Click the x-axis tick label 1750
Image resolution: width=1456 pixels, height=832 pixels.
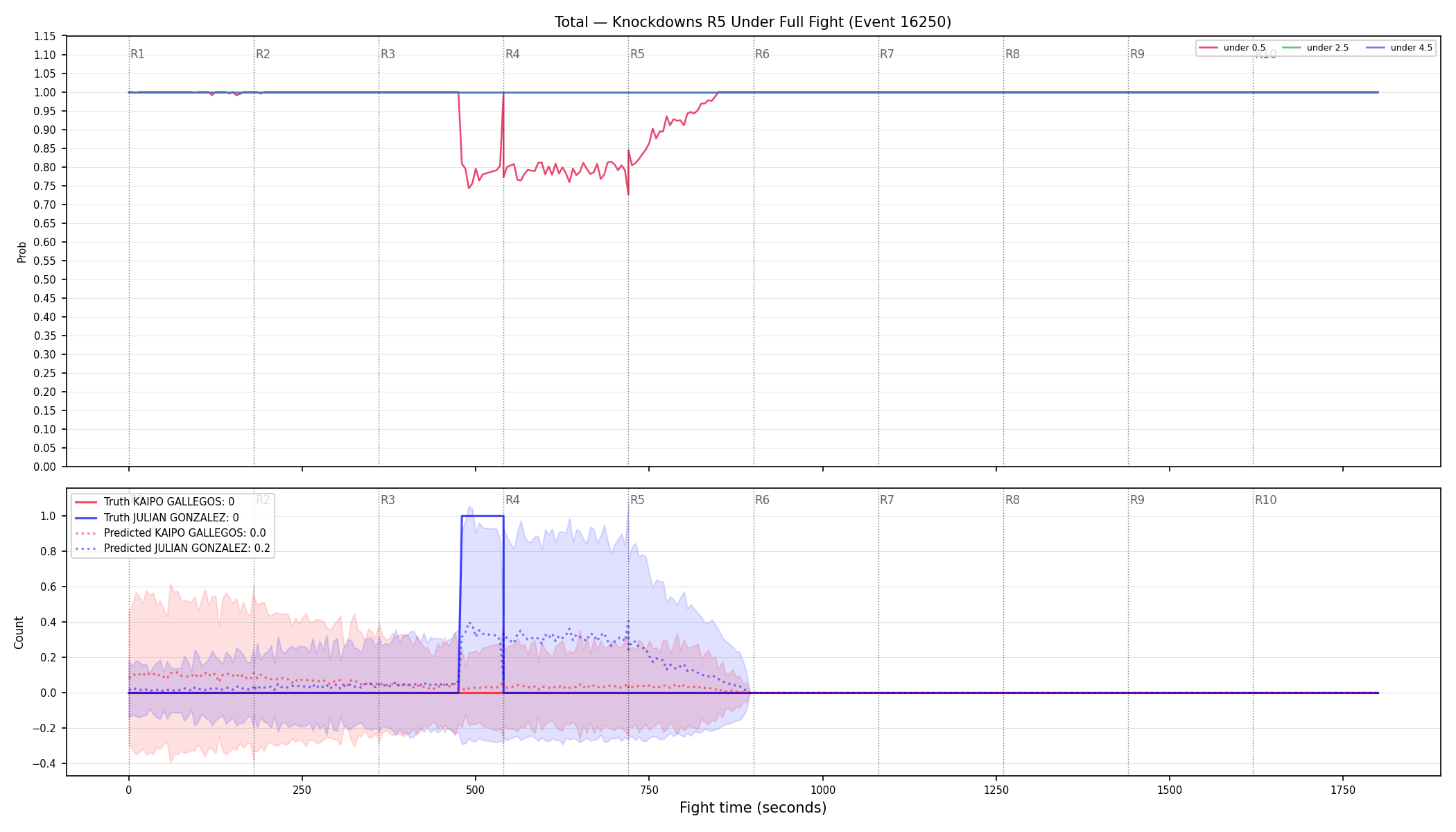1343,790
